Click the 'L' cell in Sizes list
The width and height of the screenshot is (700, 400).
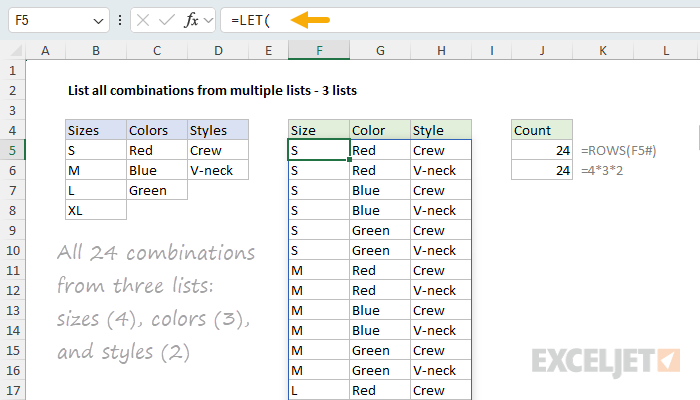(x=96, y=191)
